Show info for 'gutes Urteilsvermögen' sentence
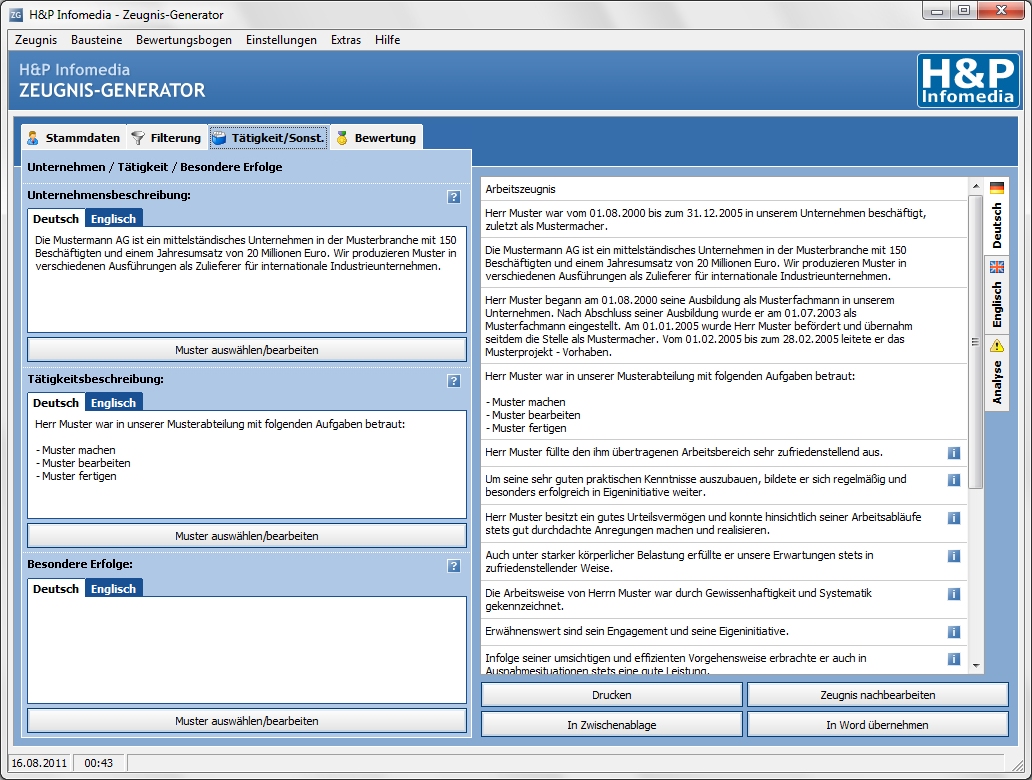 (954, 518)
